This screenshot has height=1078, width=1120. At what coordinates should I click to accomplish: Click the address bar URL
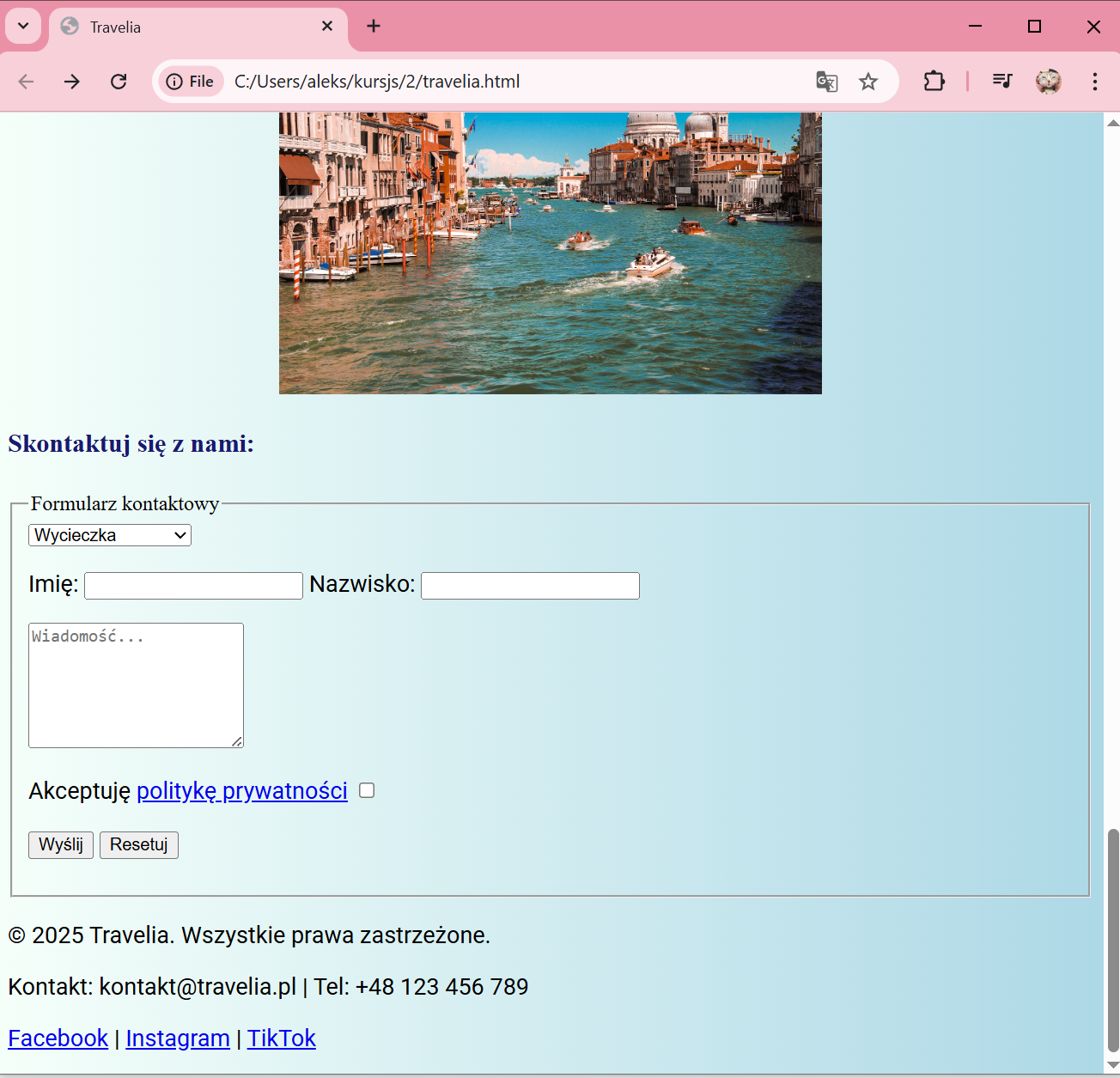[377, 82]
